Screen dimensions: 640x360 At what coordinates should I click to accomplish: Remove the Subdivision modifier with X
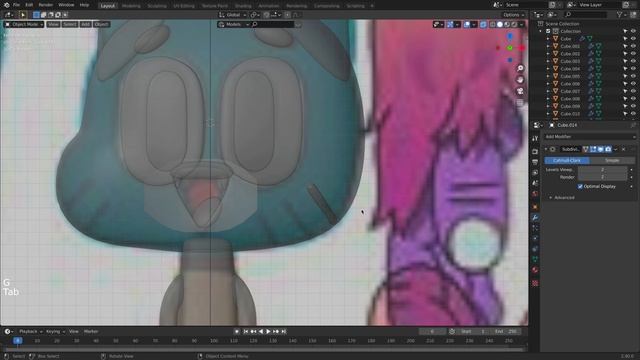(623, 149)
